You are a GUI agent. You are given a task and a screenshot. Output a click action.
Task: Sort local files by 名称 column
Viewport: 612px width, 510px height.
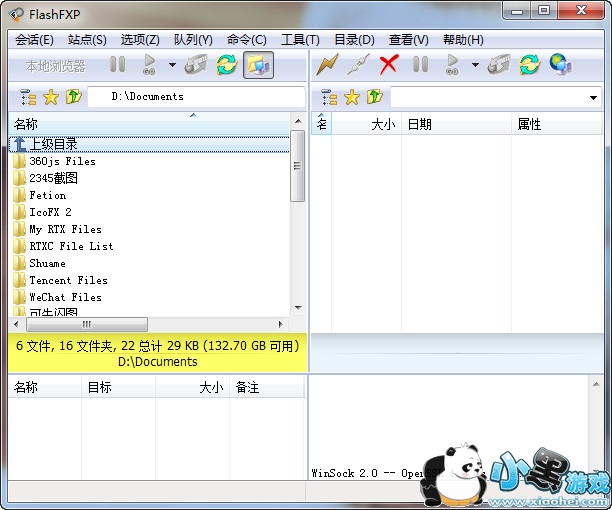(x=149, y=124)
